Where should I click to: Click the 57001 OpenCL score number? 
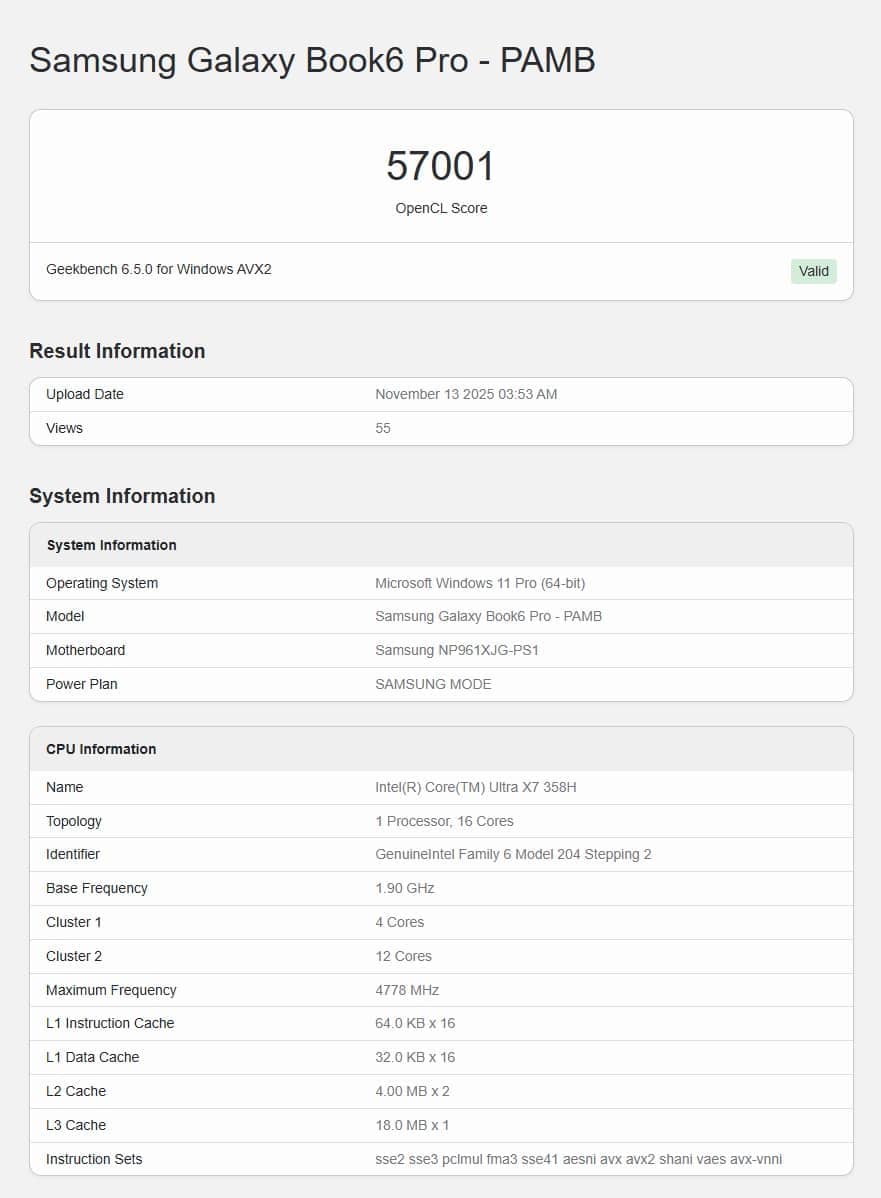tap(440, 166)
